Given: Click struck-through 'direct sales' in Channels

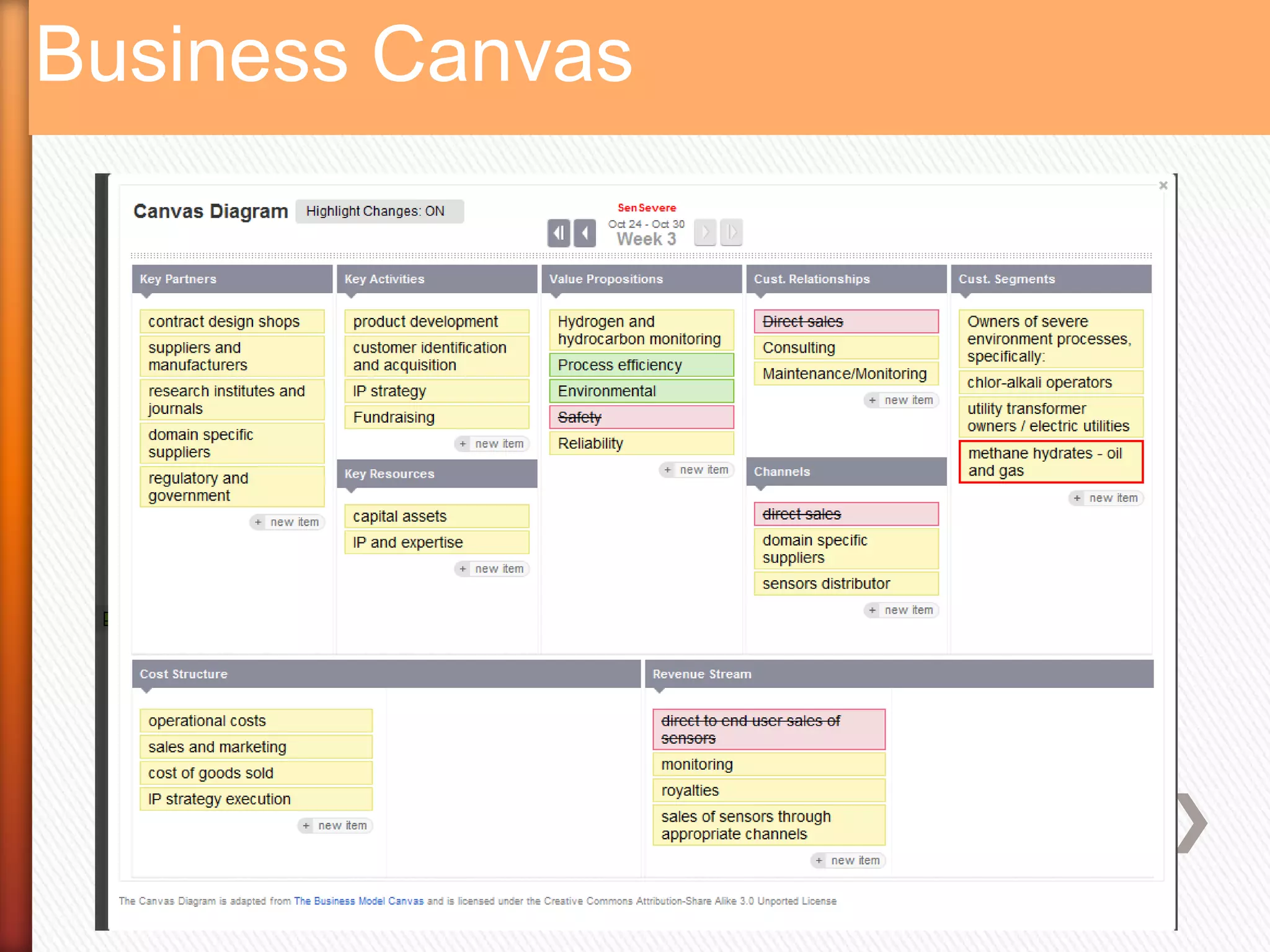Looking at the screenshot, I should click(x=846, y=514).
